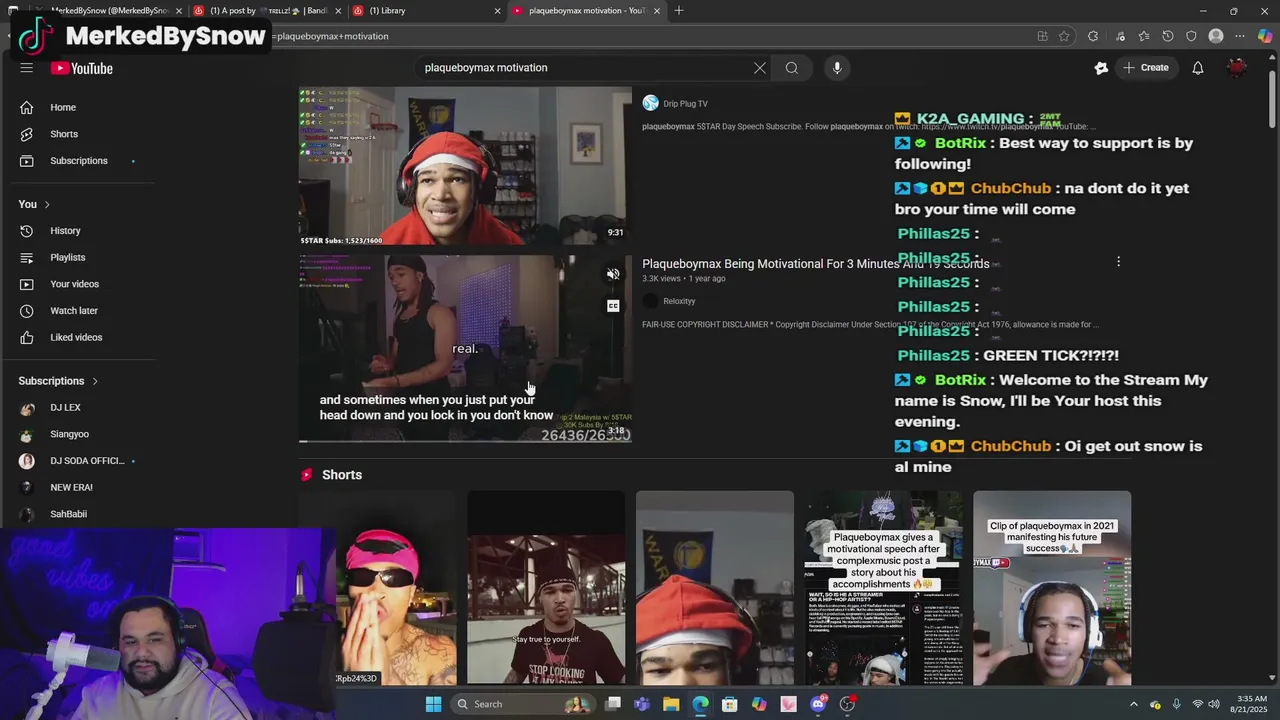Open the Subscriptions icon in the sidebar
Viewport: 1280px width, 720px height.
(x=27, y=161)
